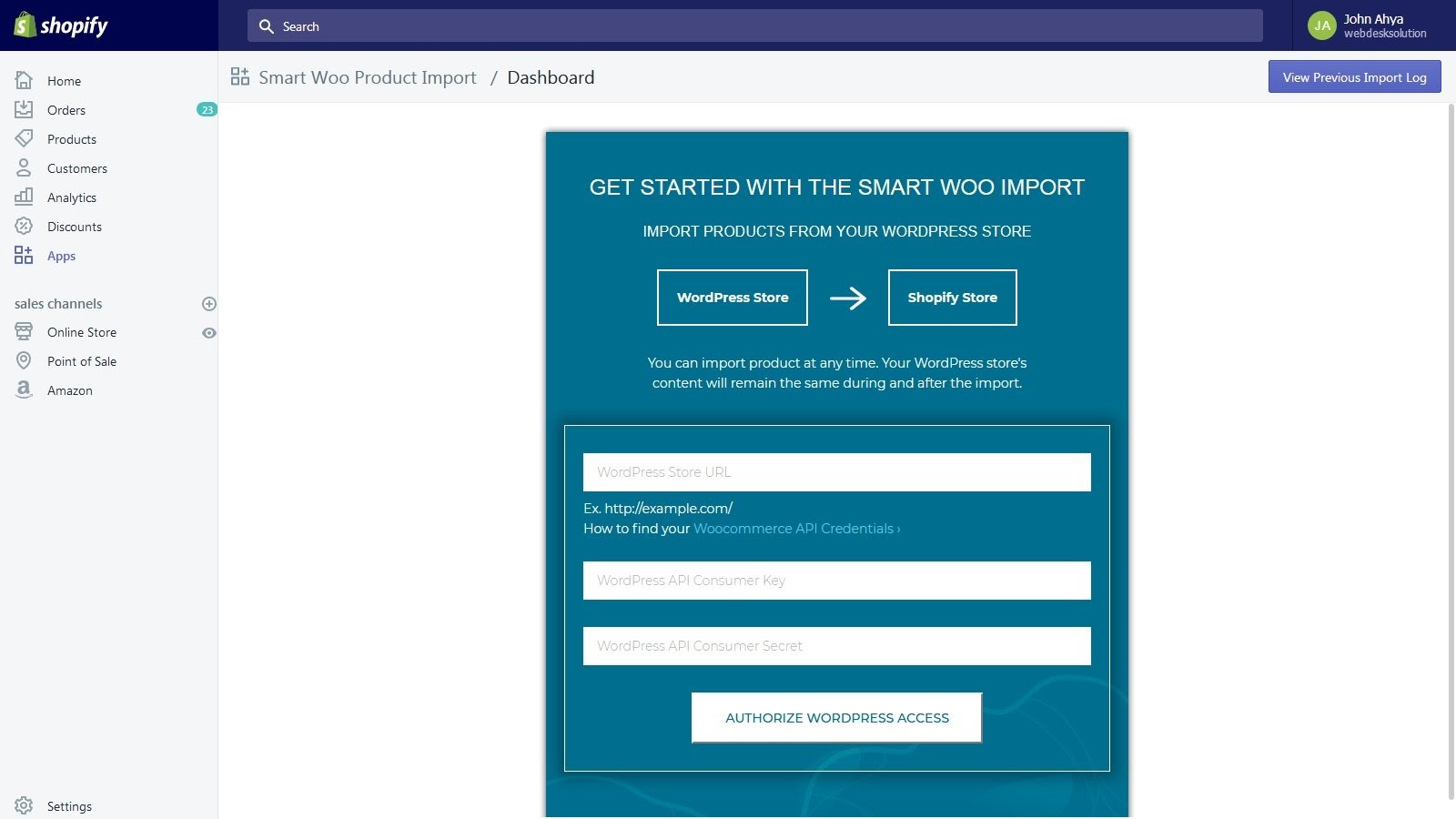Click the Apps grid icon in sidebar

point(24,255)
